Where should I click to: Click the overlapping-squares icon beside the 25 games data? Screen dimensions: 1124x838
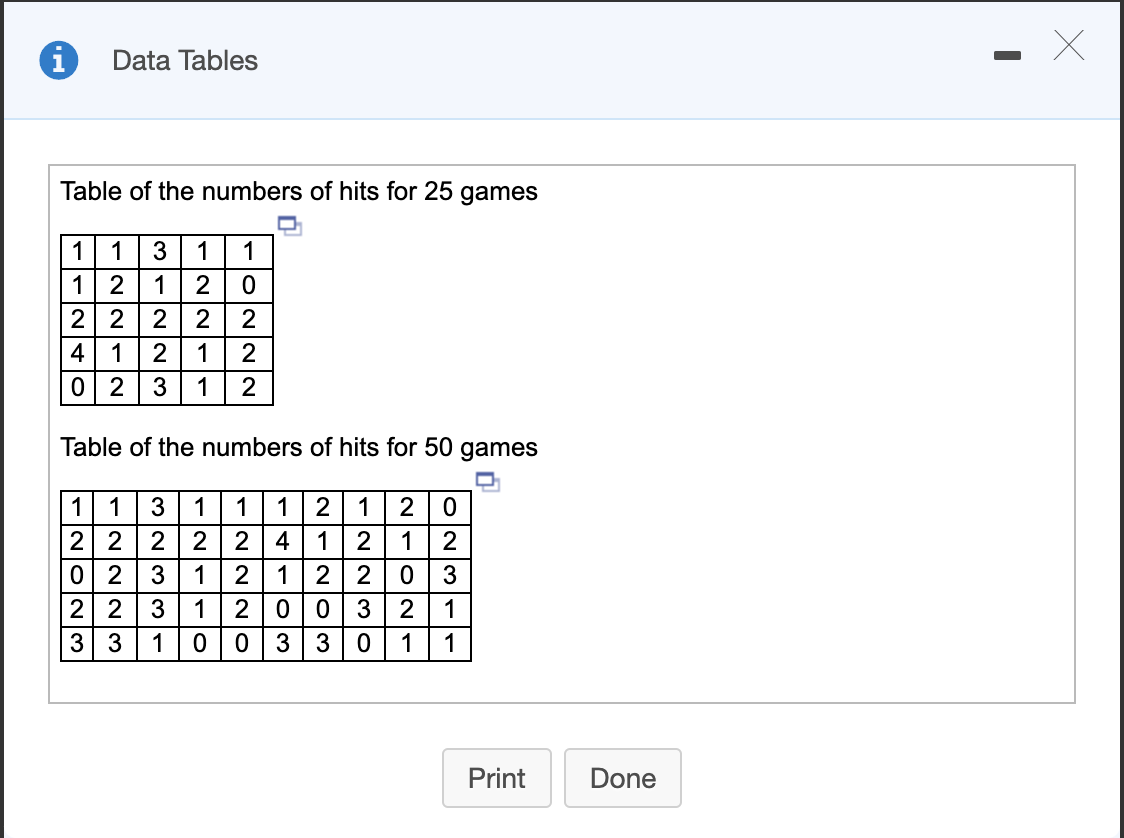(291, 227)
